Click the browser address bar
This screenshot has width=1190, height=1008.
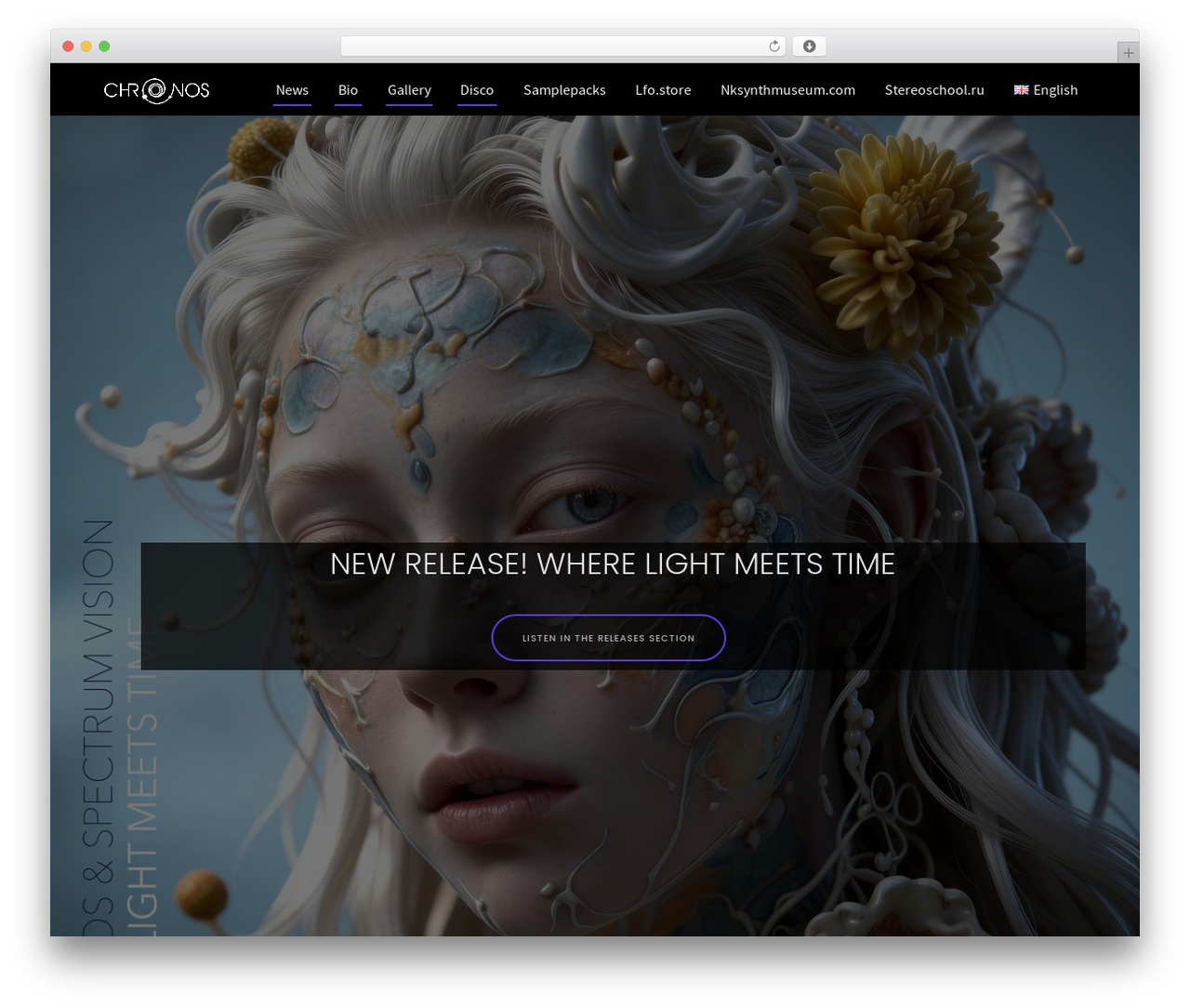[562, 46]
